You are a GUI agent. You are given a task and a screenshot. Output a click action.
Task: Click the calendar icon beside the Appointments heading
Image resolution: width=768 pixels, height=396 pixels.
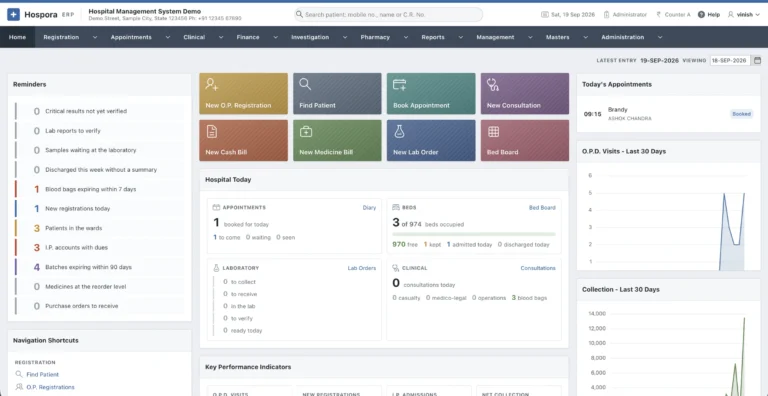coord(216,207)
